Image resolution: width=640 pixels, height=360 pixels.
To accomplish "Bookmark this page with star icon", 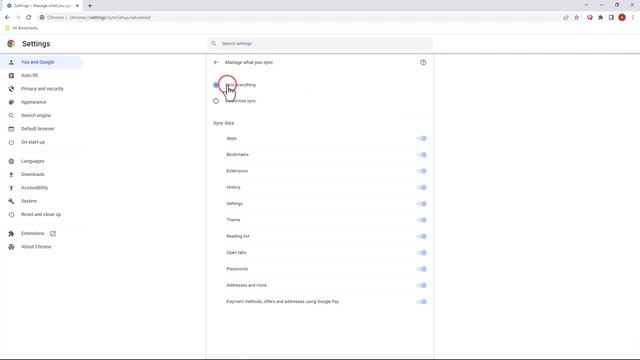I will point(577,18).
